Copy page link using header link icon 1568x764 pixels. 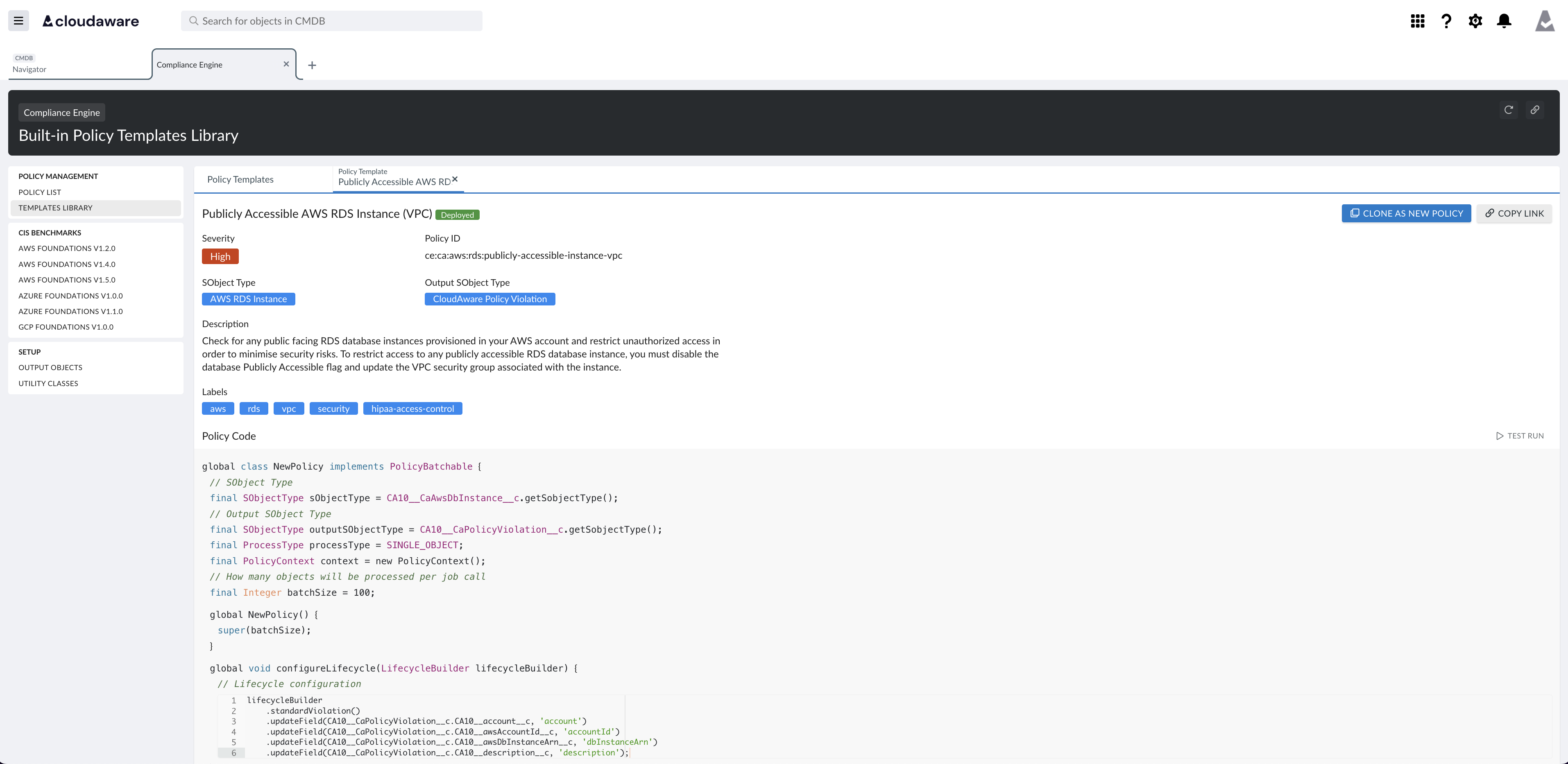click(x=1535, y=110)
